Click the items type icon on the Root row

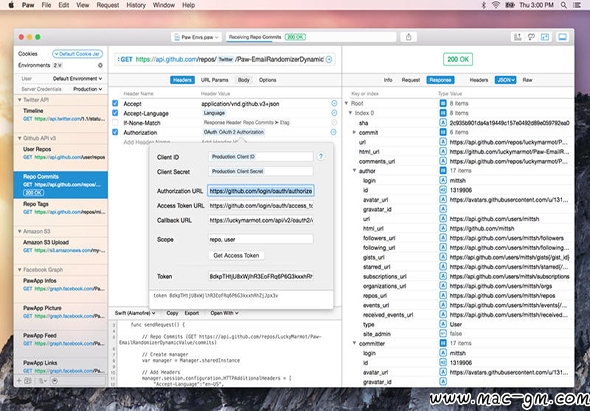[x=443, y=103]
